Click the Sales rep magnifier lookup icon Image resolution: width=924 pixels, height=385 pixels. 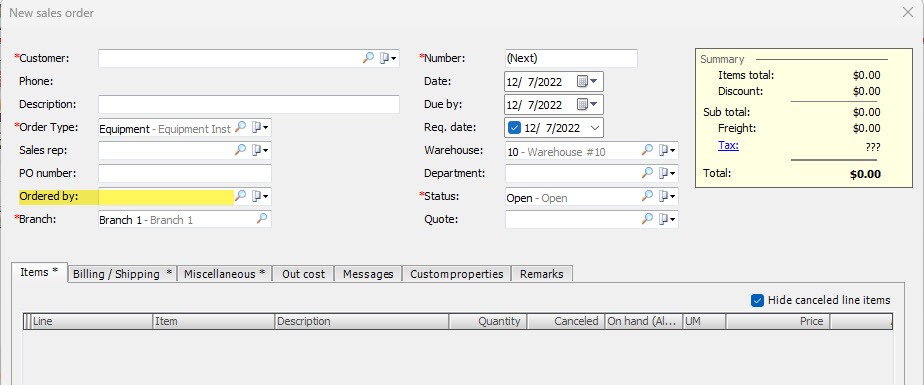tap(240, 150)
